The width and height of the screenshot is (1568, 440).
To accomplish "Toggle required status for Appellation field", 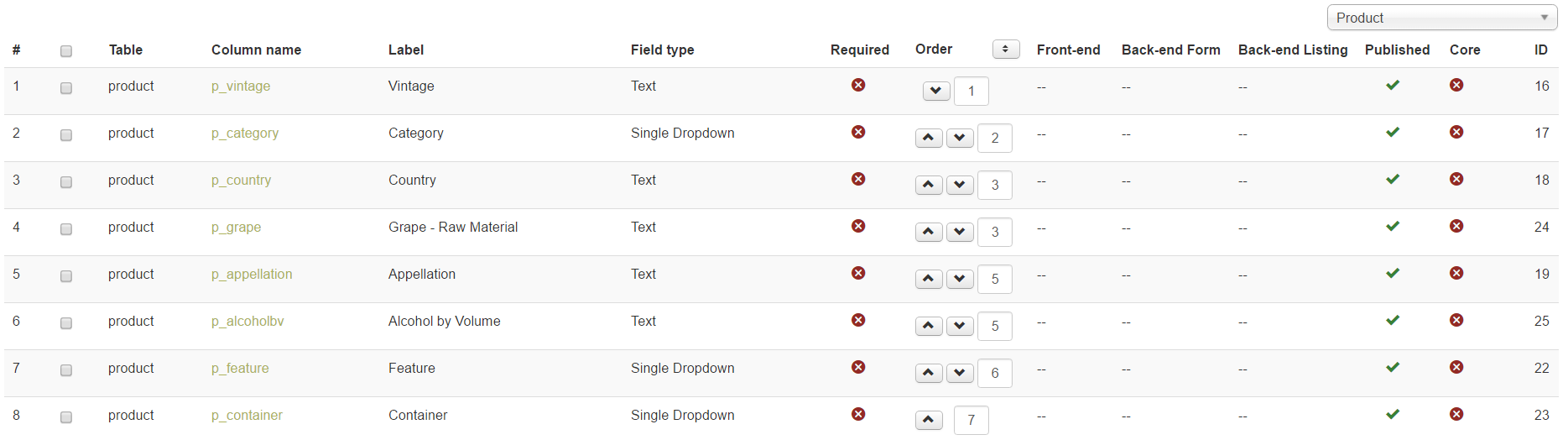I will [x=858, y=274].
